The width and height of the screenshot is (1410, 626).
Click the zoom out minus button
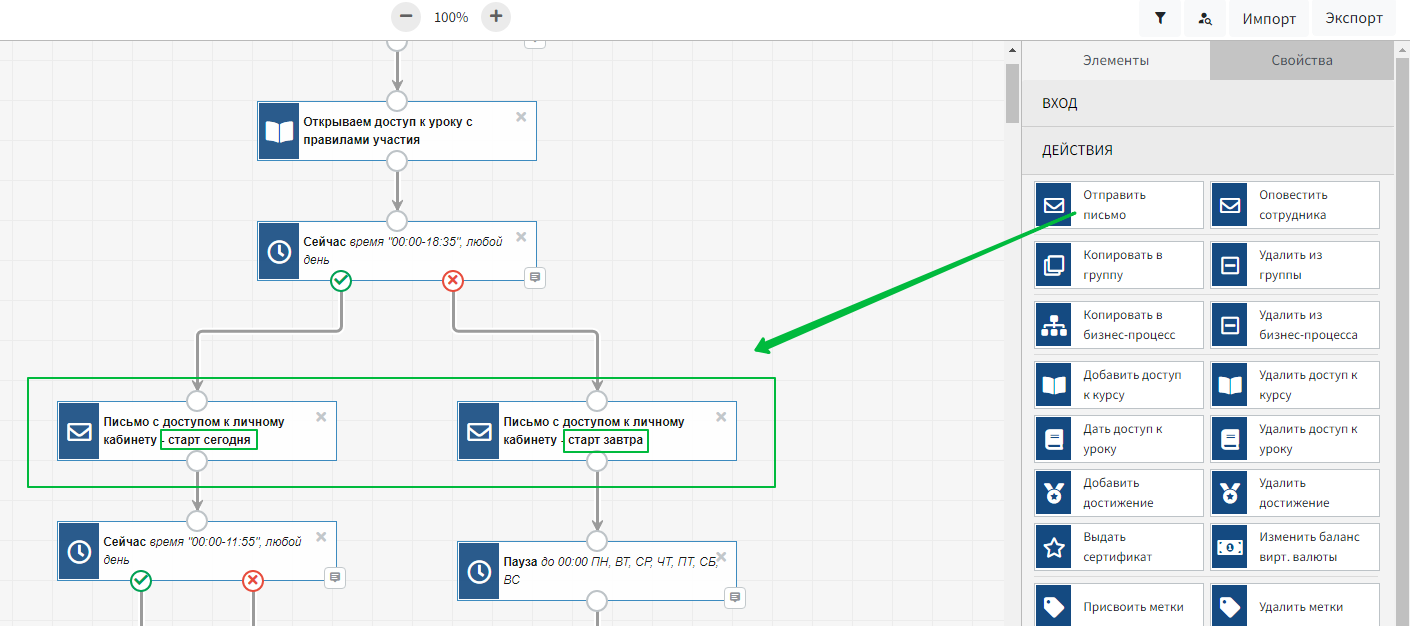tap(405, 17)
